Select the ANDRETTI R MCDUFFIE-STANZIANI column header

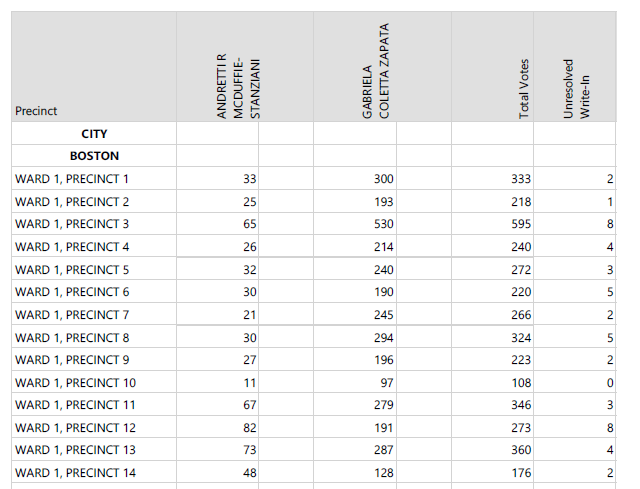pyautogui.click(x=238, y=86)
